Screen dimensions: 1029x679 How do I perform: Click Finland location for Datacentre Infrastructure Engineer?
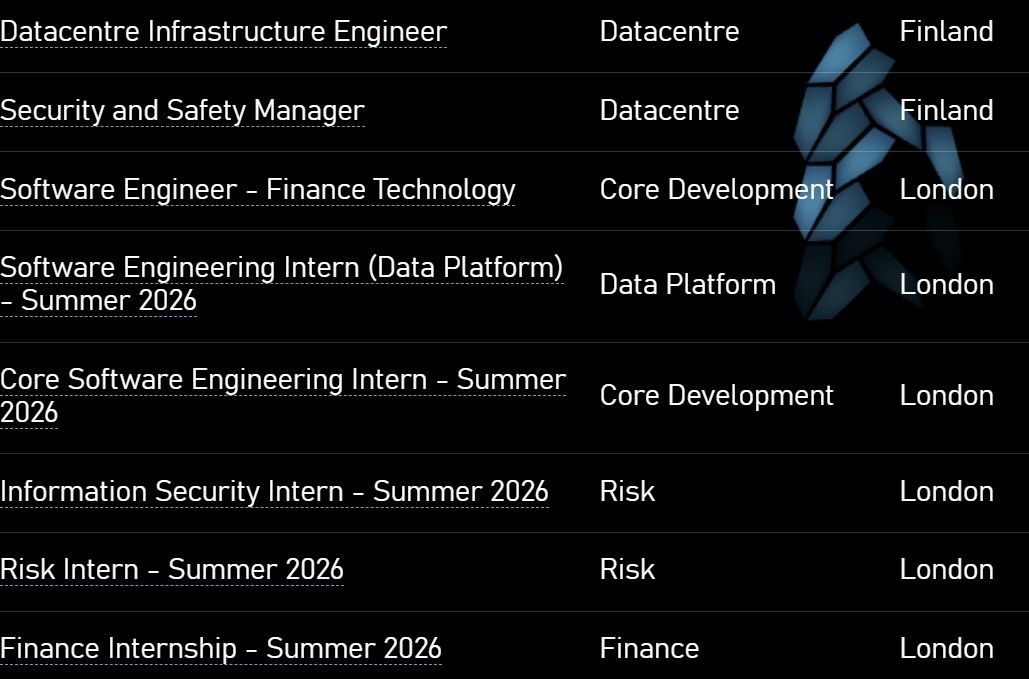[x=946, y=32]
